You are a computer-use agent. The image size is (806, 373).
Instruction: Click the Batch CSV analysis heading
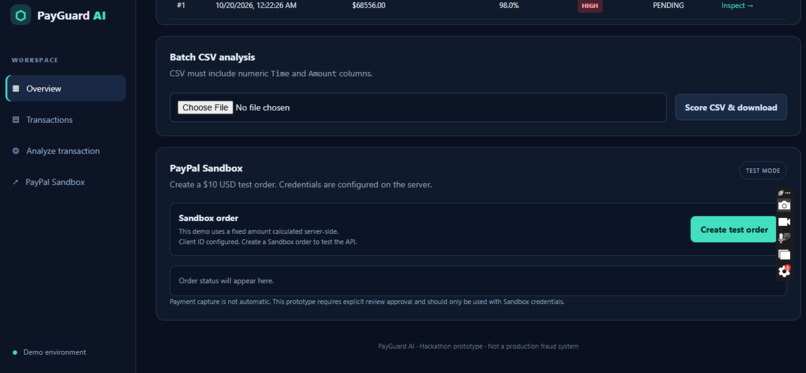(x=212, y=57)
